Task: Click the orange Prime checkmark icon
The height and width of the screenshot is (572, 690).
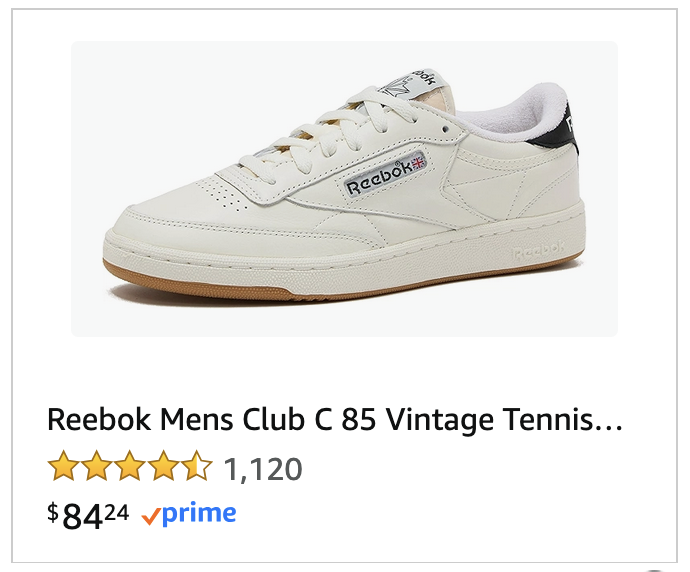Action: click(151, 516)
